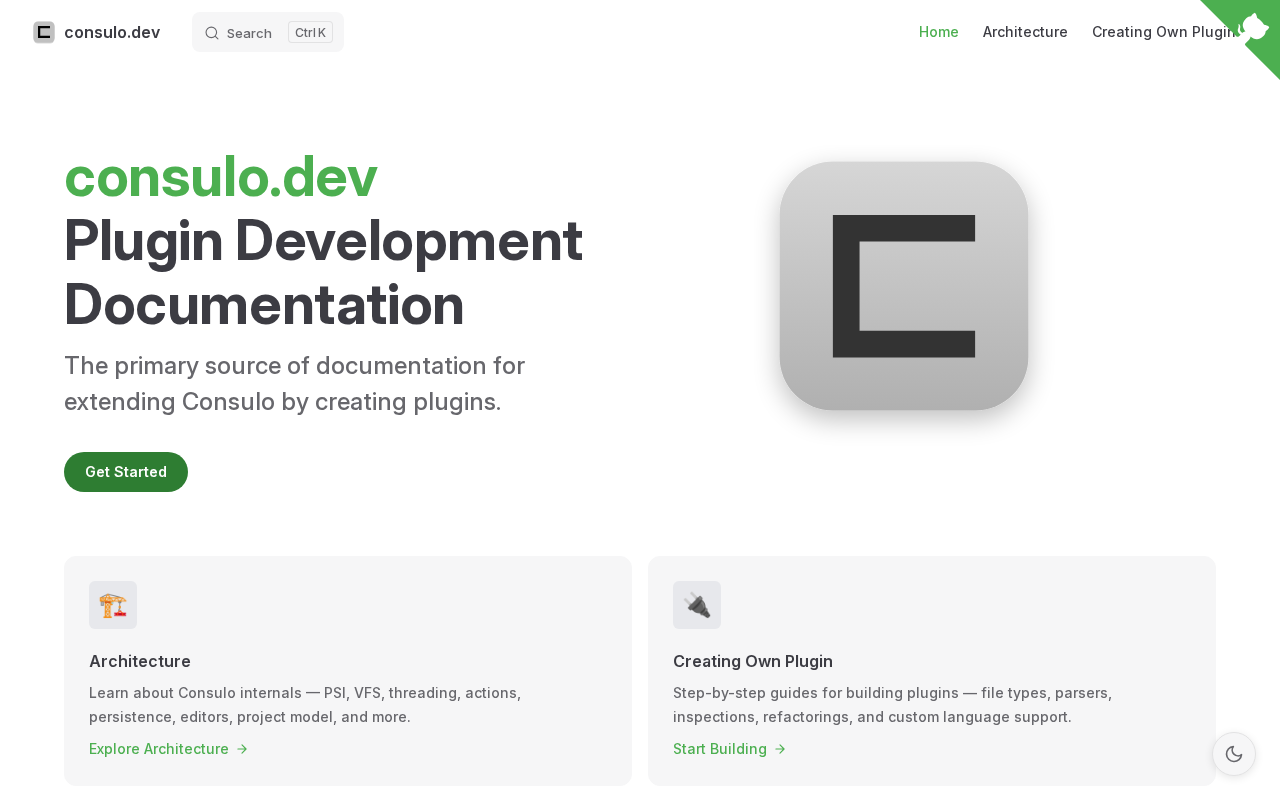The width and height of the screenshot is (1280, 800).
Task: Open the GitHub corner octocat link
Action: 1254,25
